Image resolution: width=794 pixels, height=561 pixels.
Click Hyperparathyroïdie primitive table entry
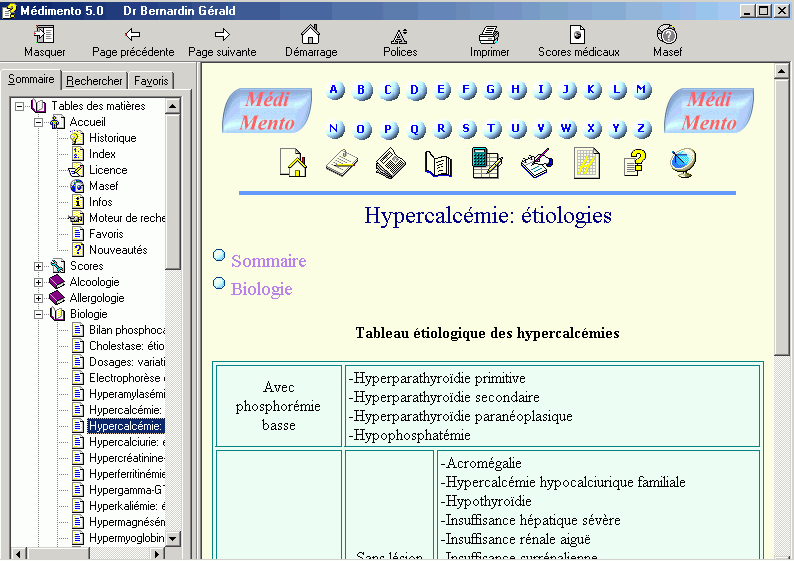pos(438,378)
